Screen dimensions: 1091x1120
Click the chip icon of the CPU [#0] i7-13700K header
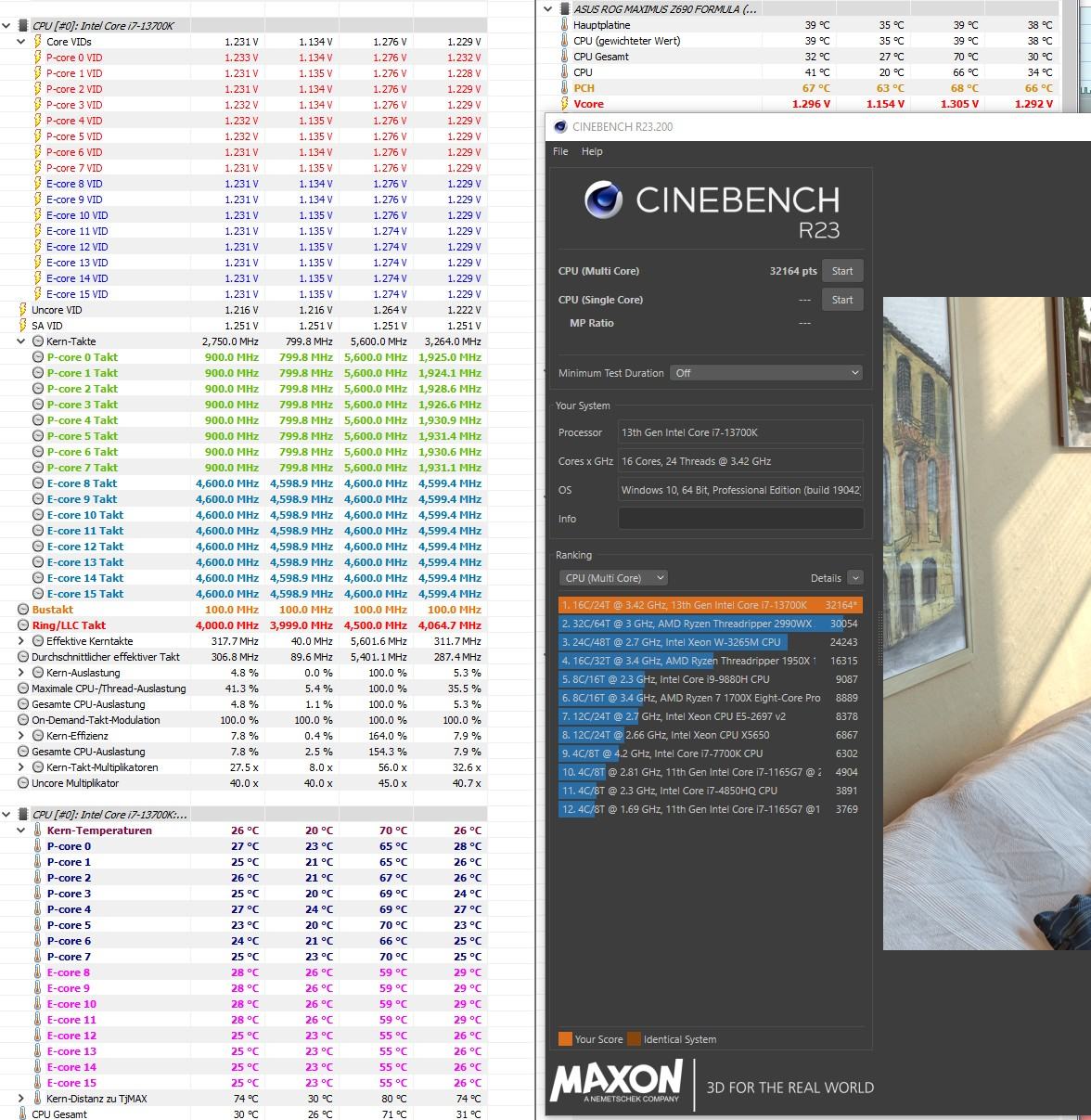click(23, 26)
